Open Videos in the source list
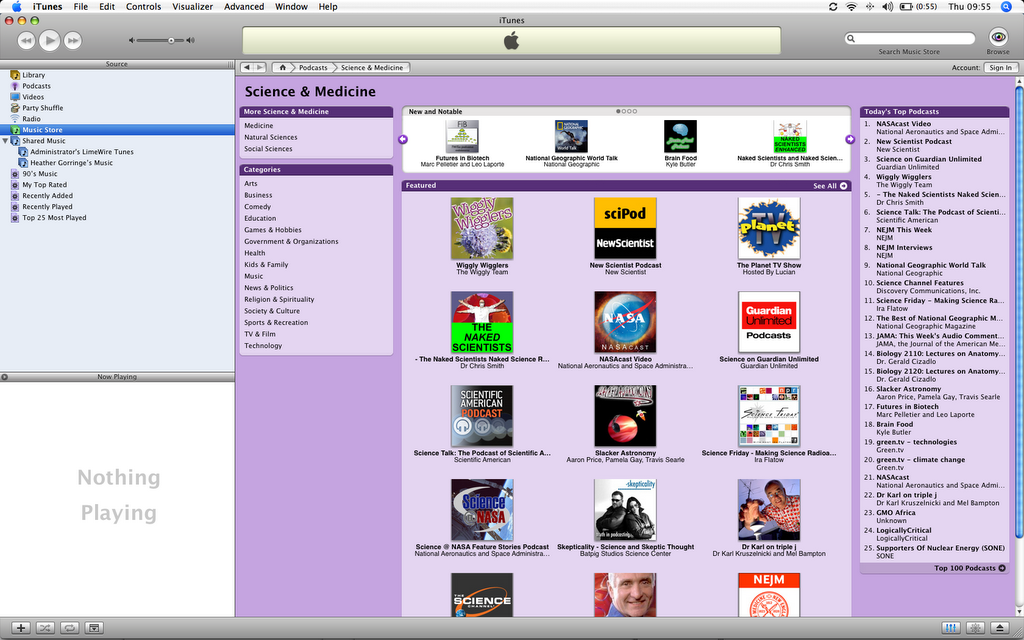1024x640 pixels. 33,97
